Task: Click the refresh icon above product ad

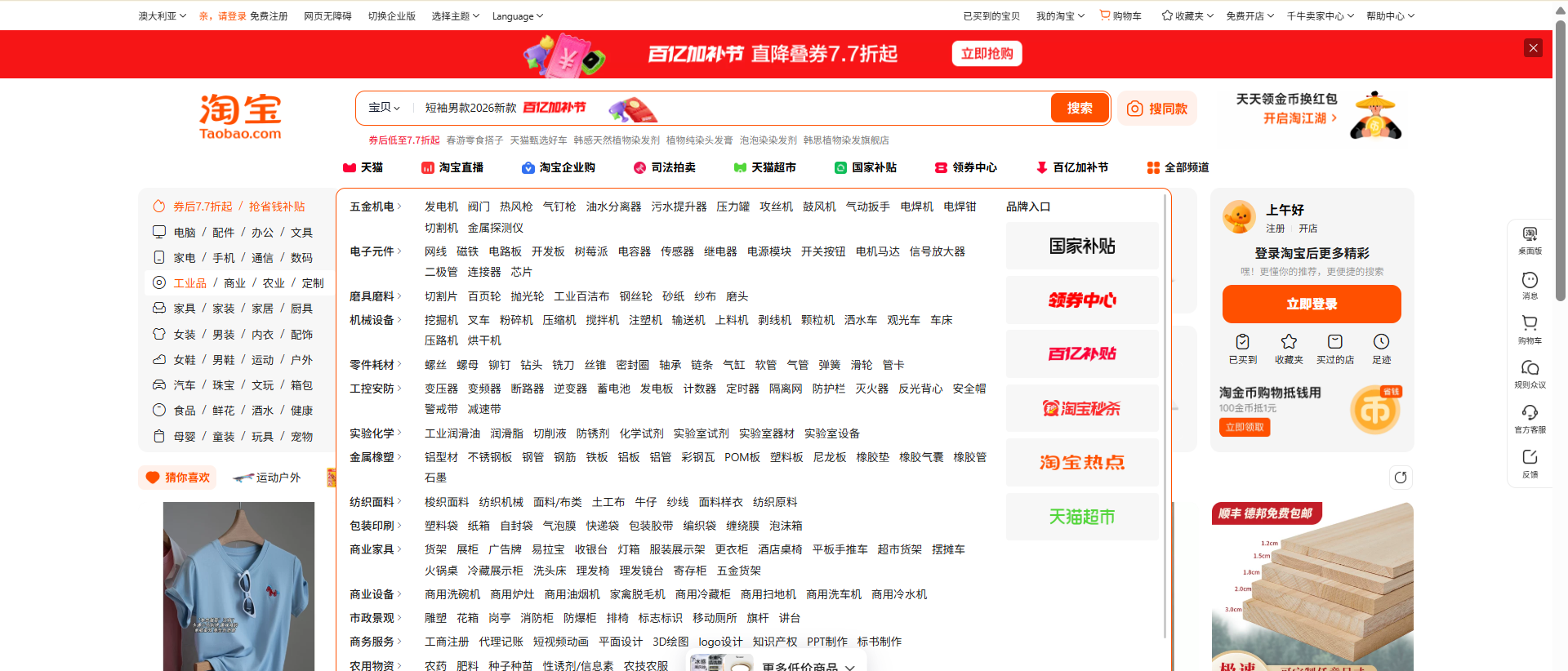Action: point(1400,478)
